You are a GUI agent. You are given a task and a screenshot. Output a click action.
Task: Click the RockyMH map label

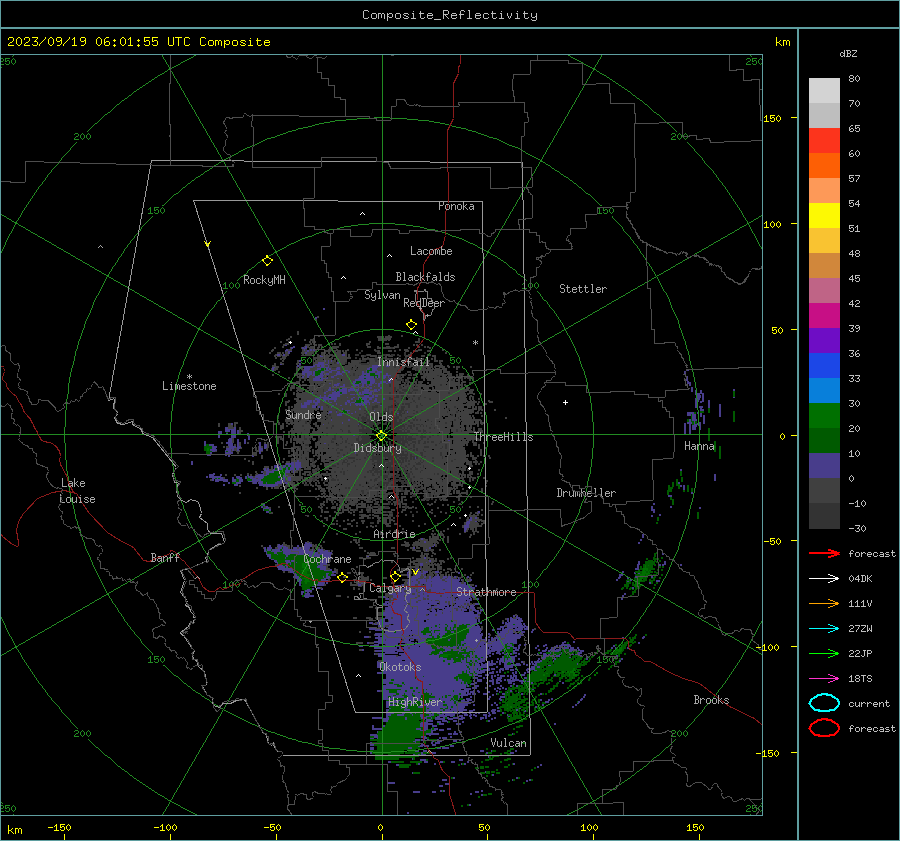pos(264,280)
